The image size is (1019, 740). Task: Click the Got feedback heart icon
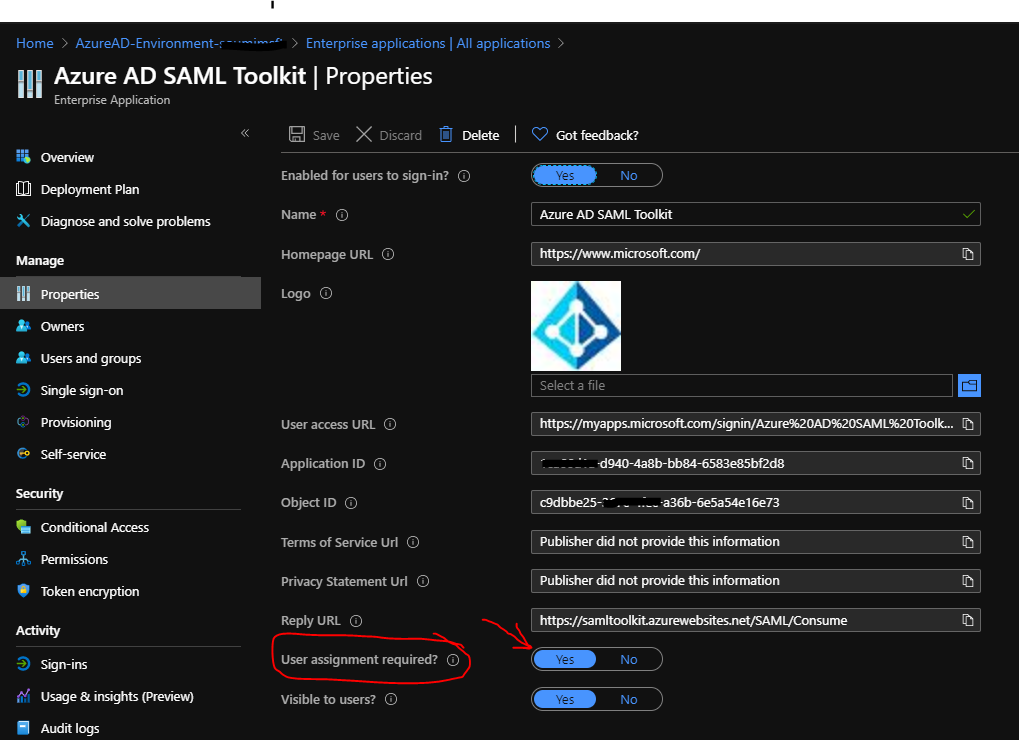tap(540, 134)
